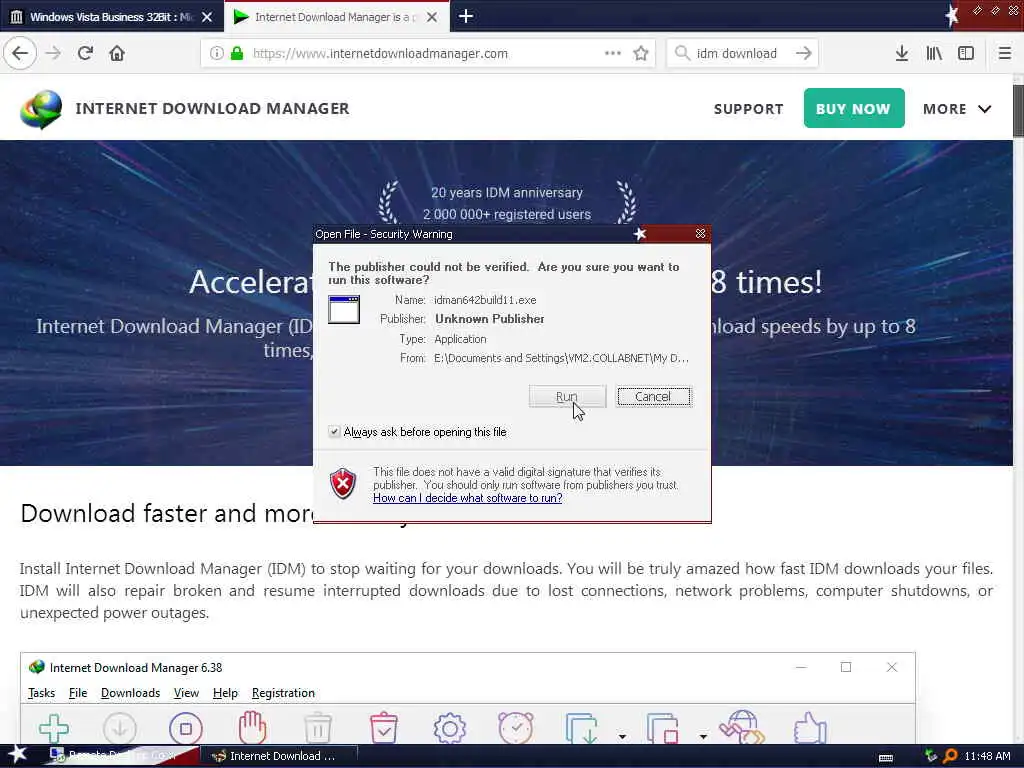
Task: Open Registration menu in IDM preview
Action: pos(283,693)
